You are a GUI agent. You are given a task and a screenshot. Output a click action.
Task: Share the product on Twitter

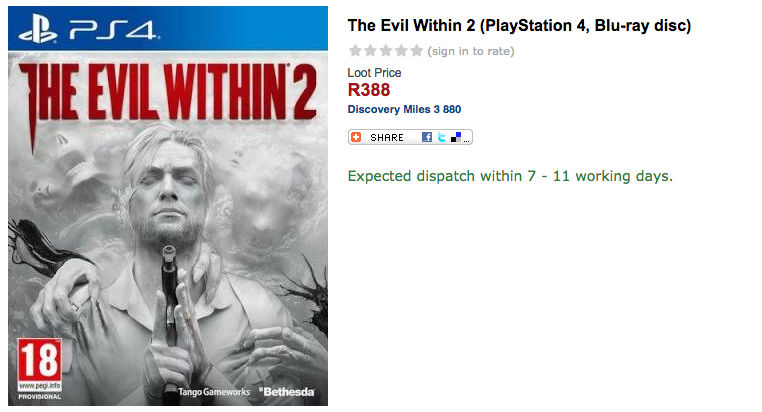(441, 137)
